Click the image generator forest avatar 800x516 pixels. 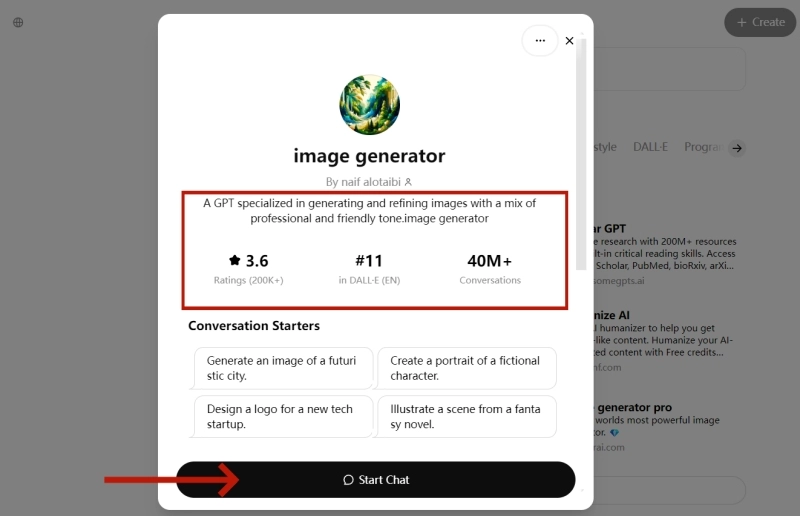click(369, 105)
